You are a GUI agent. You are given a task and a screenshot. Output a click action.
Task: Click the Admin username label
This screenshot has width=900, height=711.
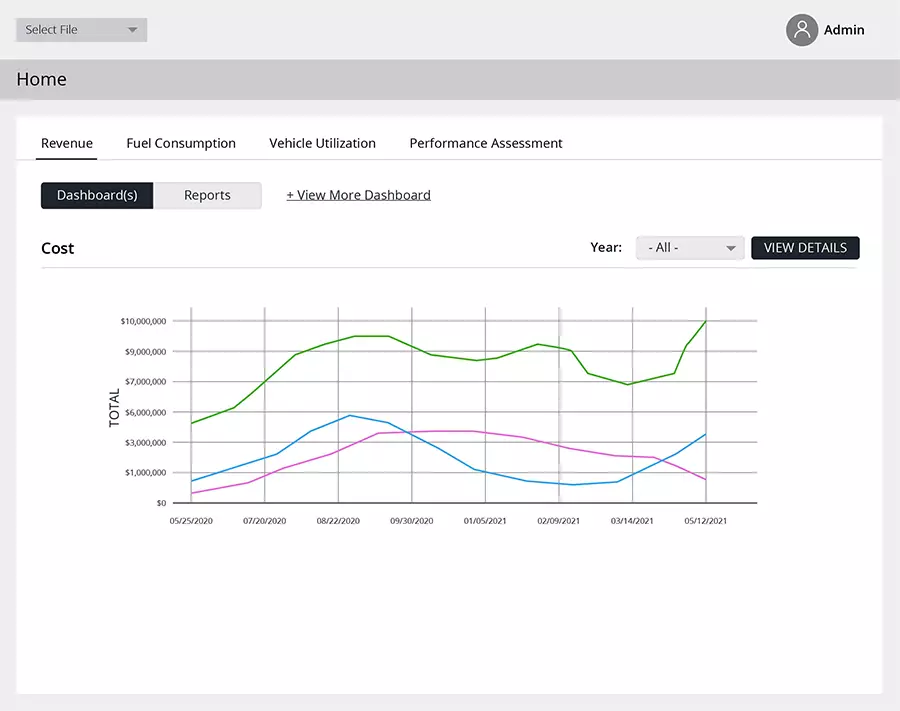click(844, 30)
